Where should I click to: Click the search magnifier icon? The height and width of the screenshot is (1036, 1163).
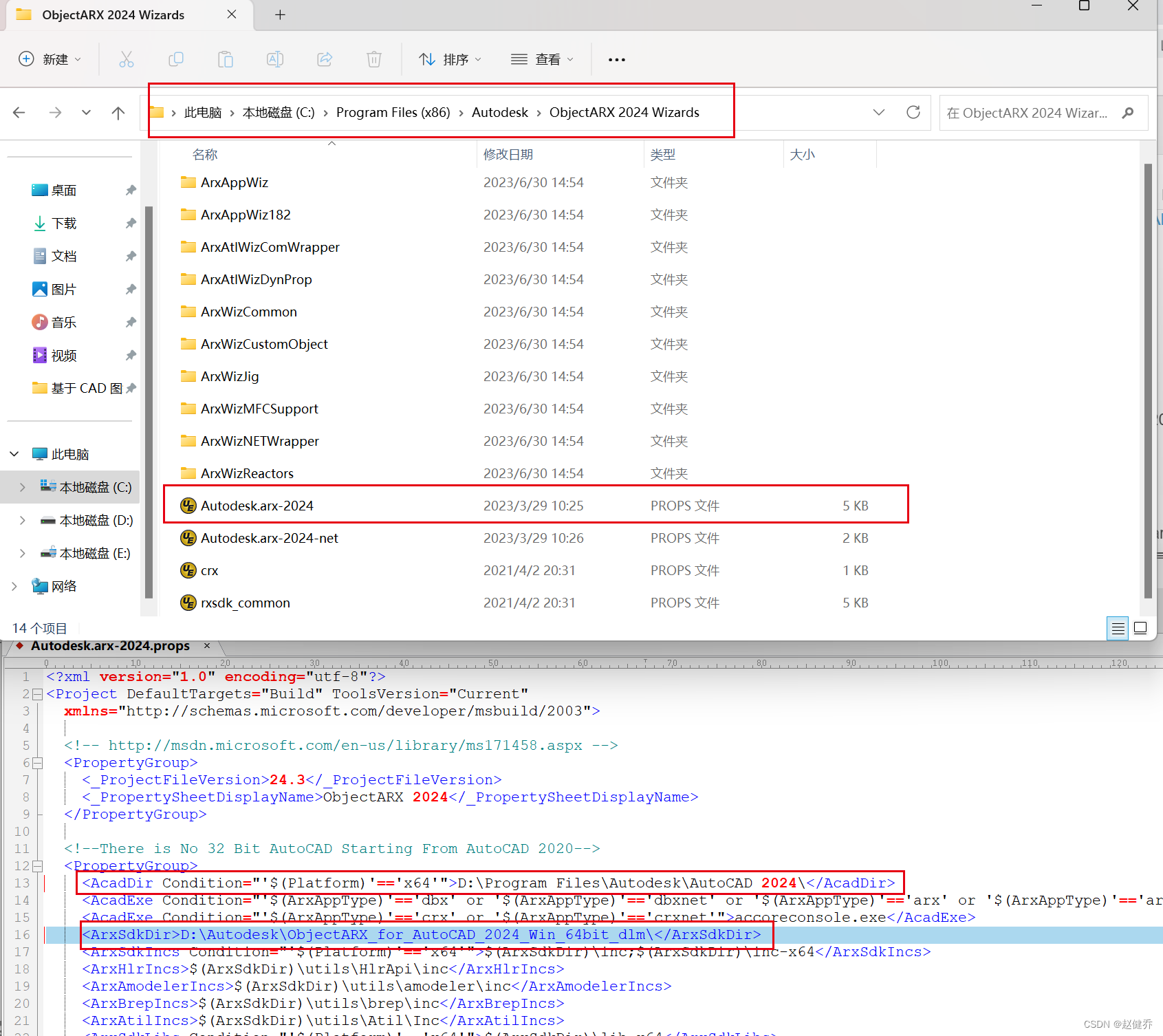click(x=1128, y=113)
